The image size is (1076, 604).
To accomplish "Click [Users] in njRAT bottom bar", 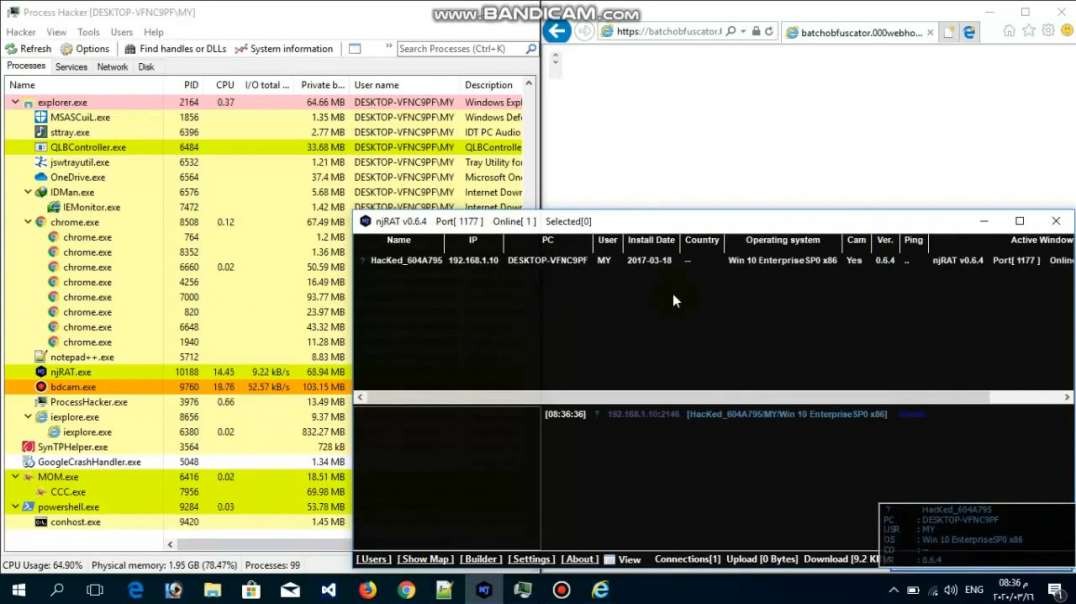I will [x=374, y=559].
